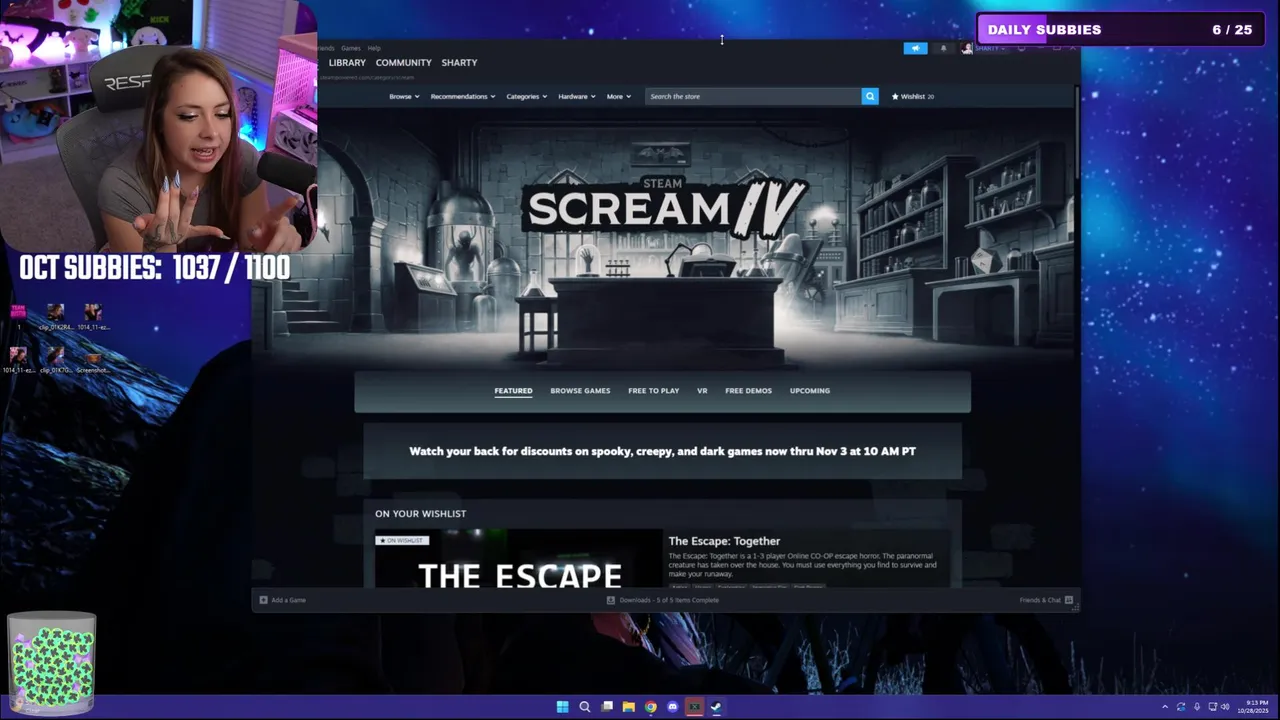
Task: Click the discount banner about spooky games
Action: pos(662,451)
